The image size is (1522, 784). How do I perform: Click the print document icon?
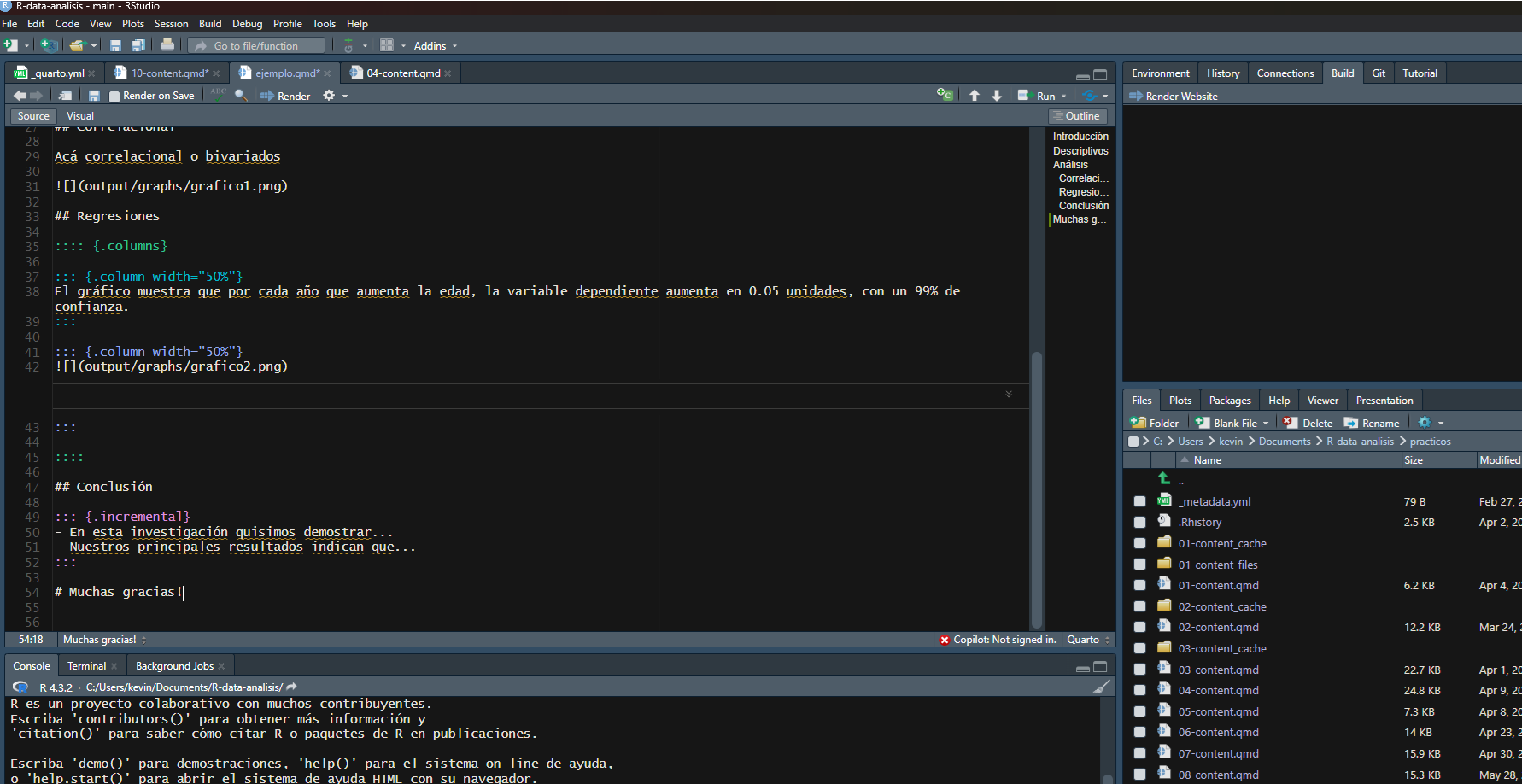(x=167, y=45)
